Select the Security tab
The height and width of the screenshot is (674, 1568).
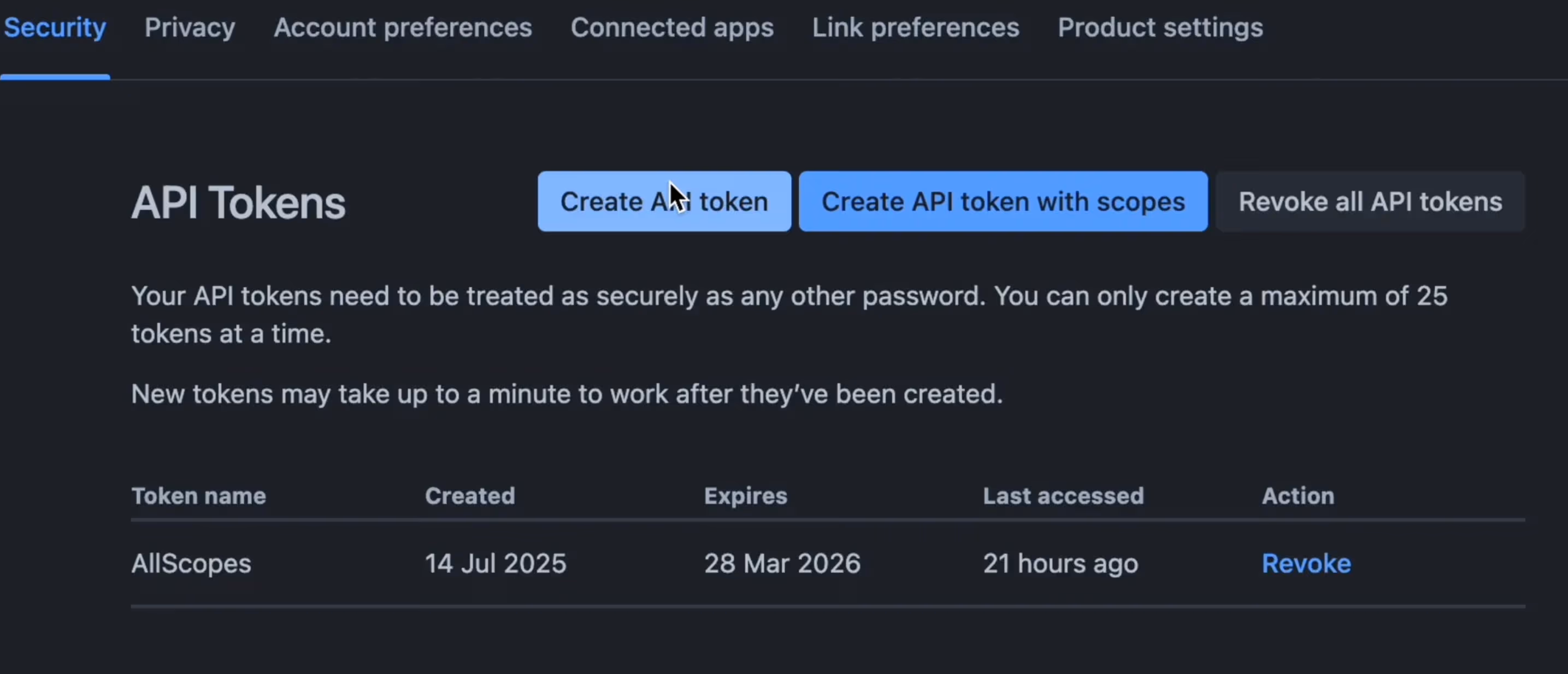(55, 28)
